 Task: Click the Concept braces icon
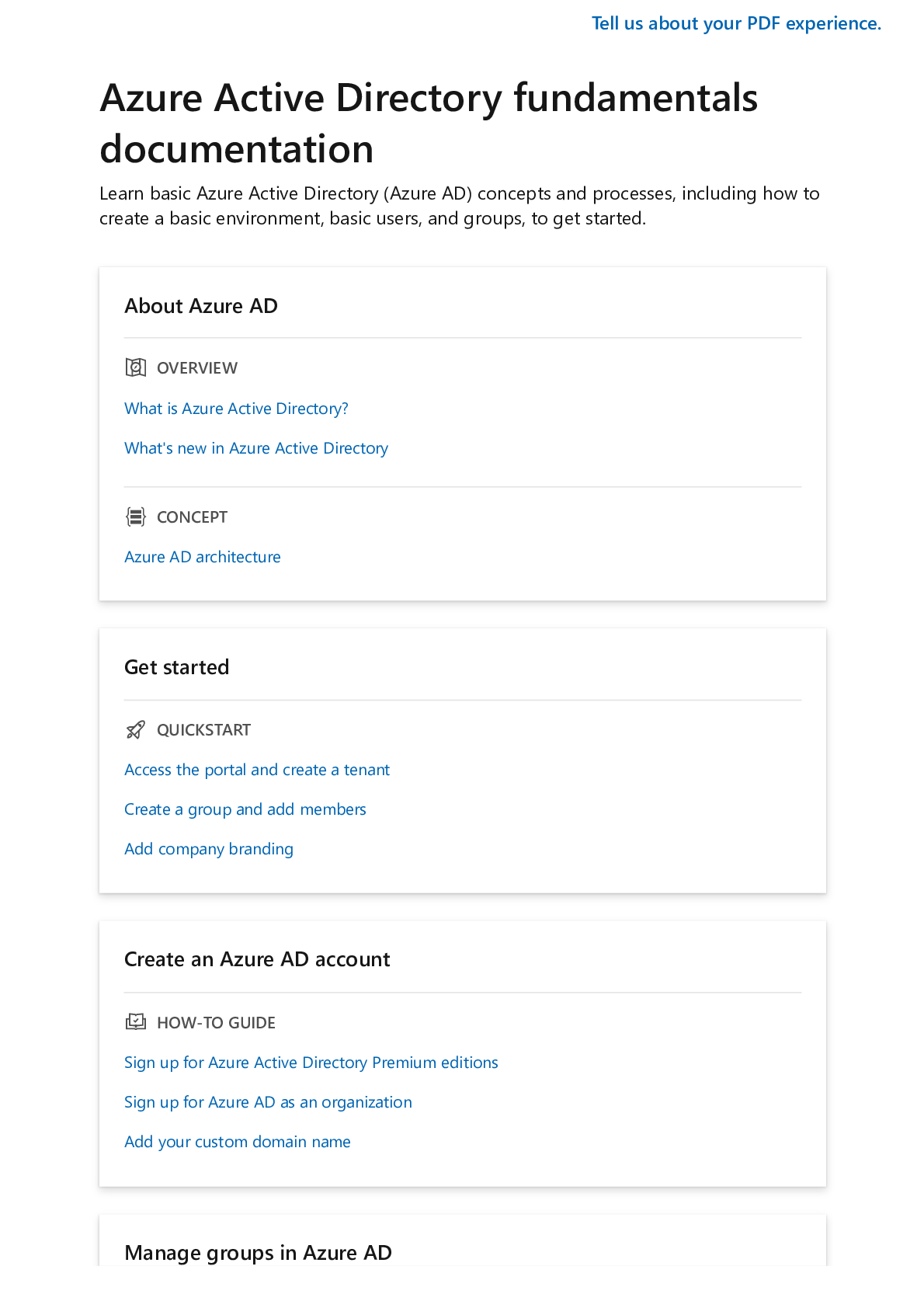pos(136,517)
